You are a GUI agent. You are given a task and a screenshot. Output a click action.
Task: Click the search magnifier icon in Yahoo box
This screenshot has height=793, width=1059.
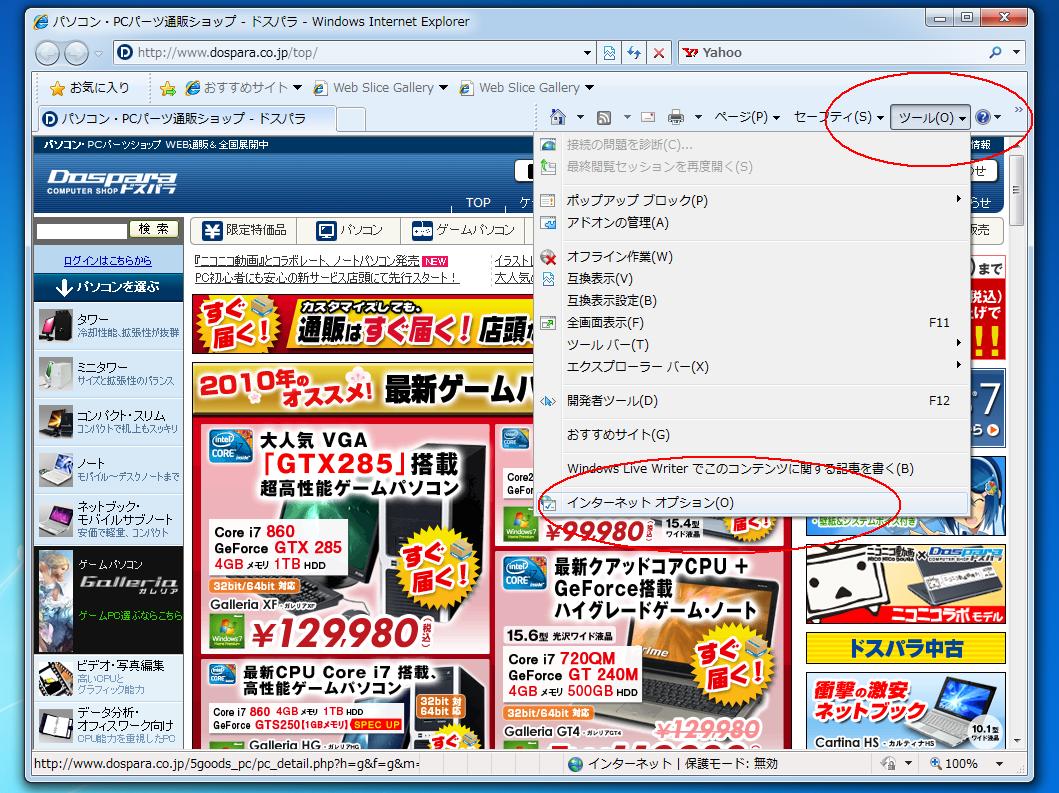point(995,52)
